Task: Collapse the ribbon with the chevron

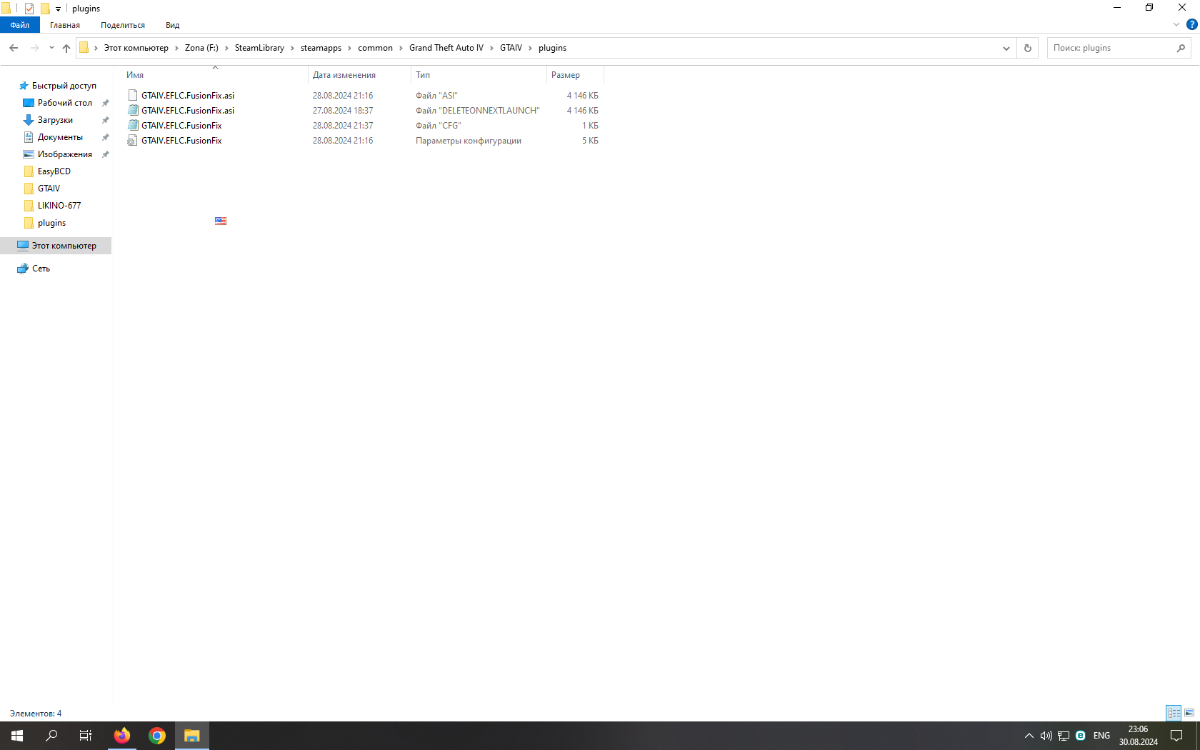Action: 1176,24
